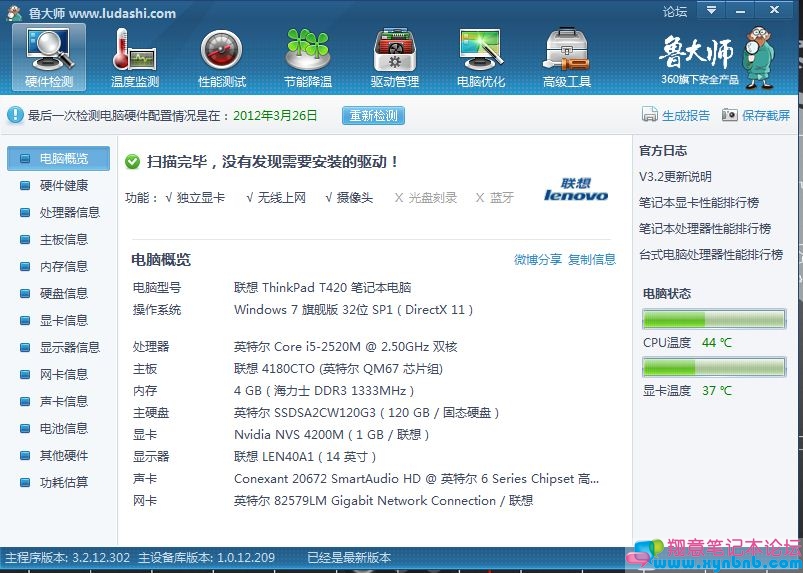Screen dimensions: 803x573
Task: Click the 重新检测 button
Action: point(373,115)
